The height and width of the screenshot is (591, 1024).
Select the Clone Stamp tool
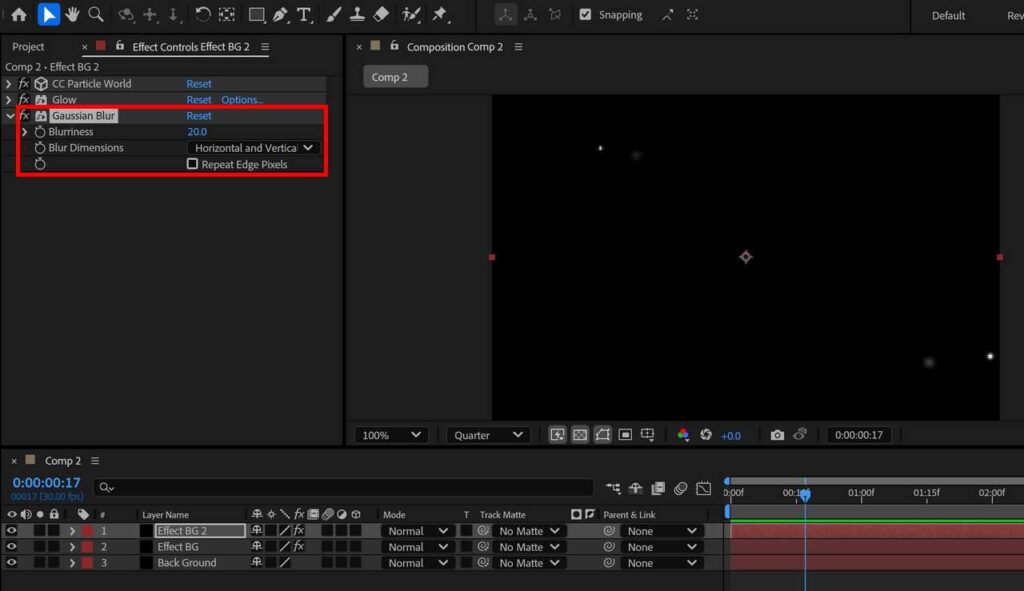357,14
